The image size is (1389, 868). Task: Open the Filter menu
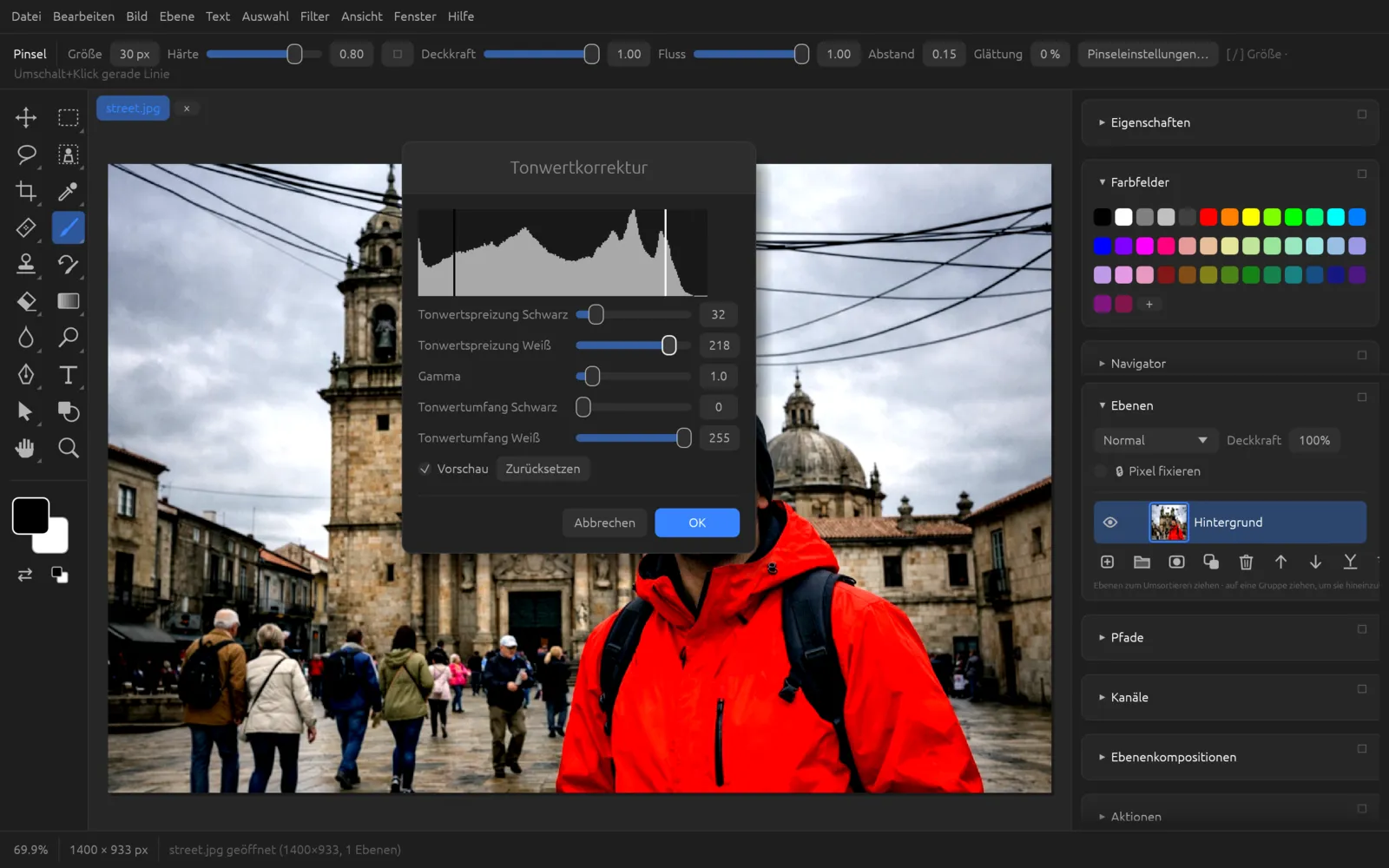pos(314,16)
